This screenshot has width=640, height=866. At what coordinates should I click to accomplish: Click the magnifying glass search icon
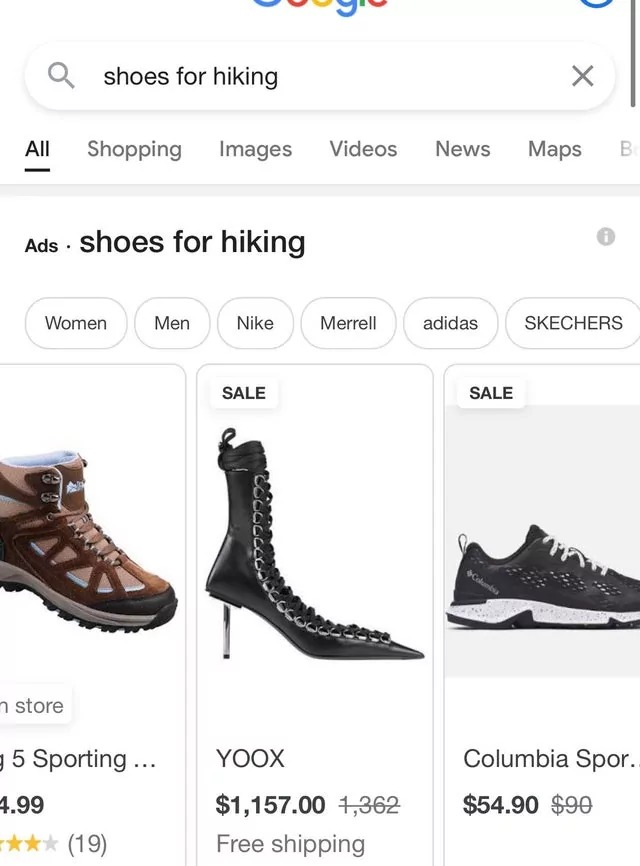[x=61, y=76]
